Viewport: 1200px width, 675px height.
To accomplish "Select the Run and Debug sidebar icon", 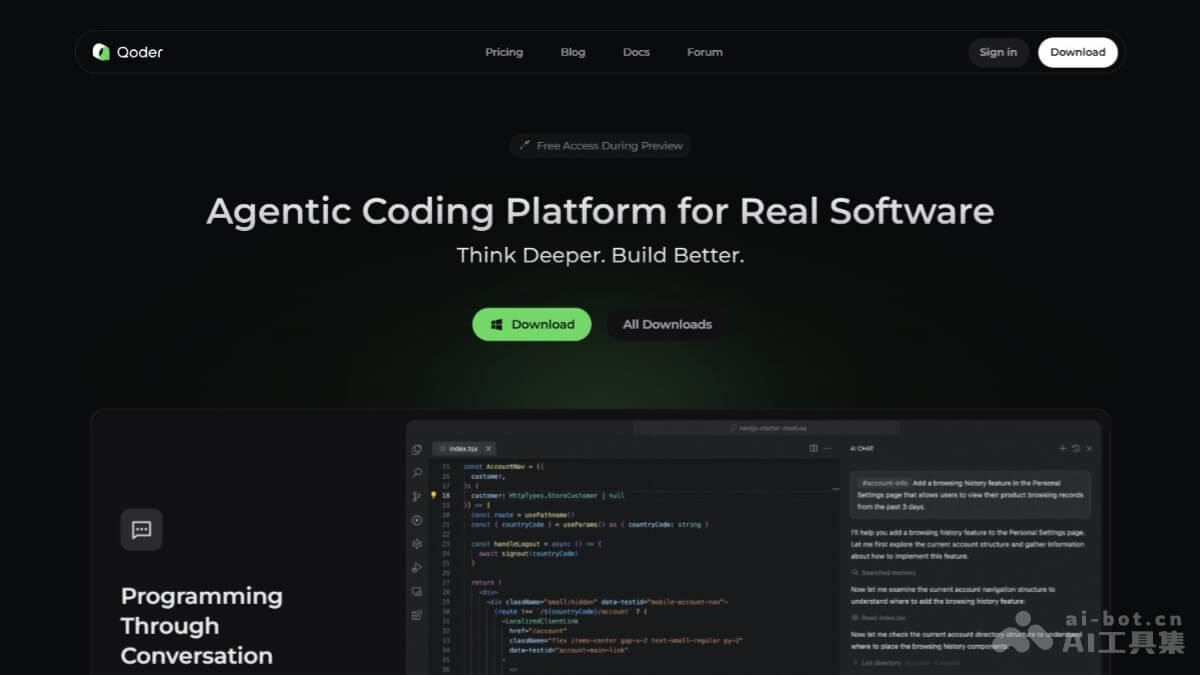I will [417, 519].
